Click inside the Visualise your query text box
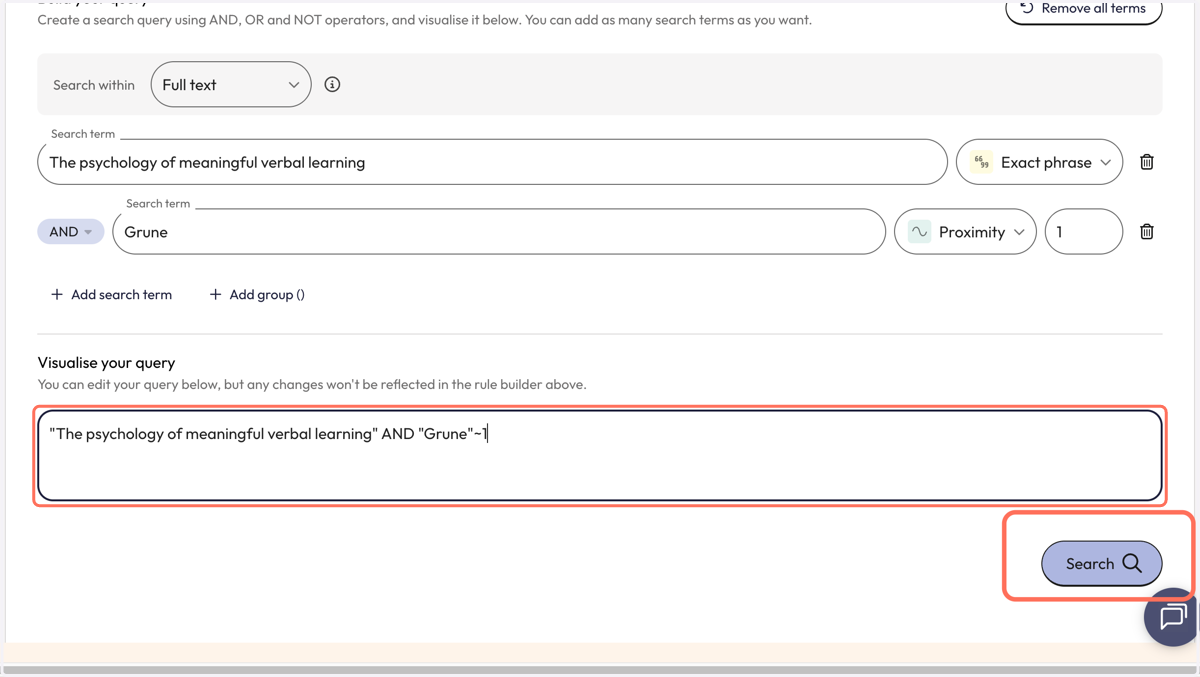 [x=600, y=456]
